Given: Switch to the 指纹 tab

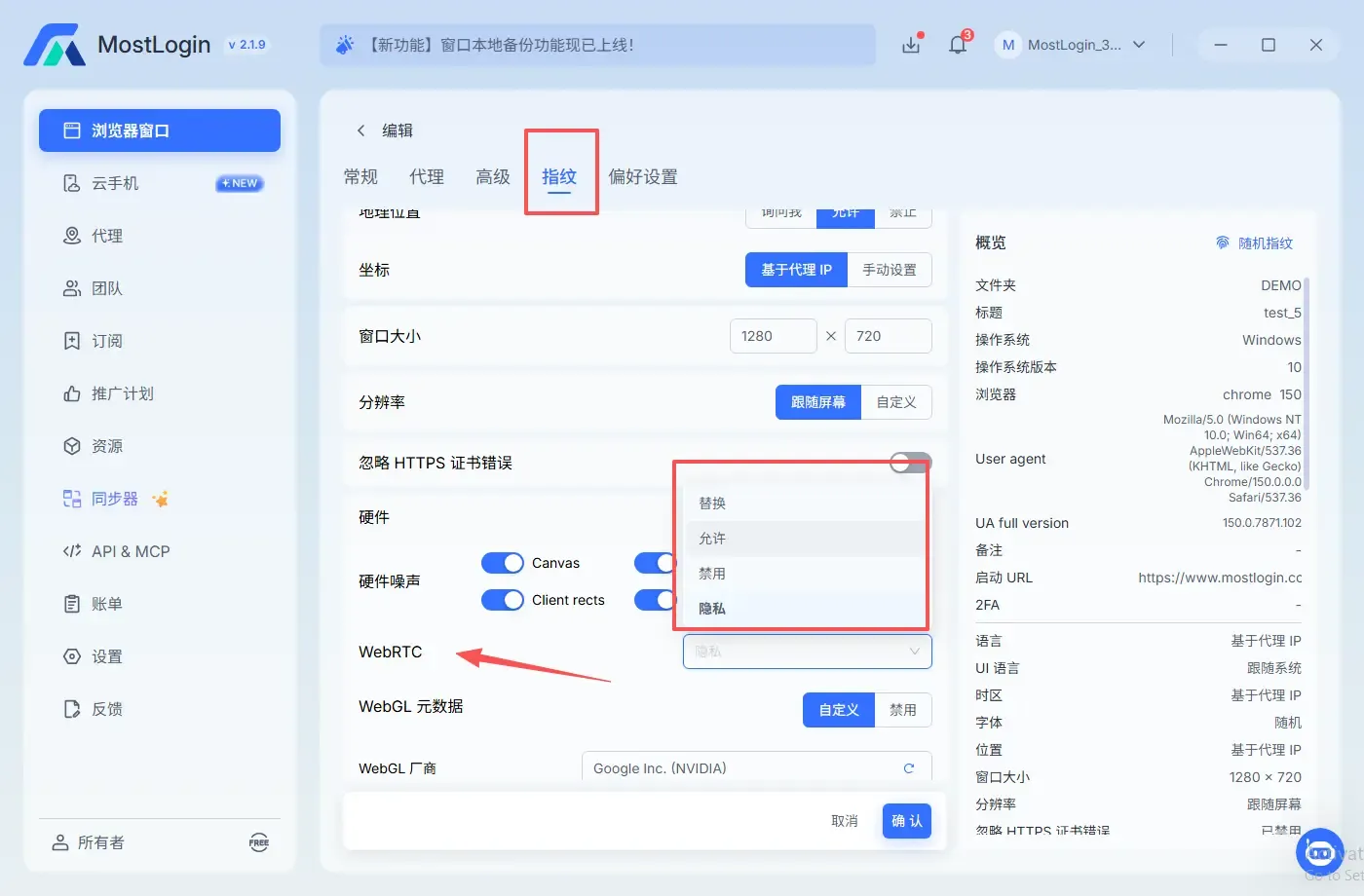Looking at the screenshot, I should (x=559, y=177).
